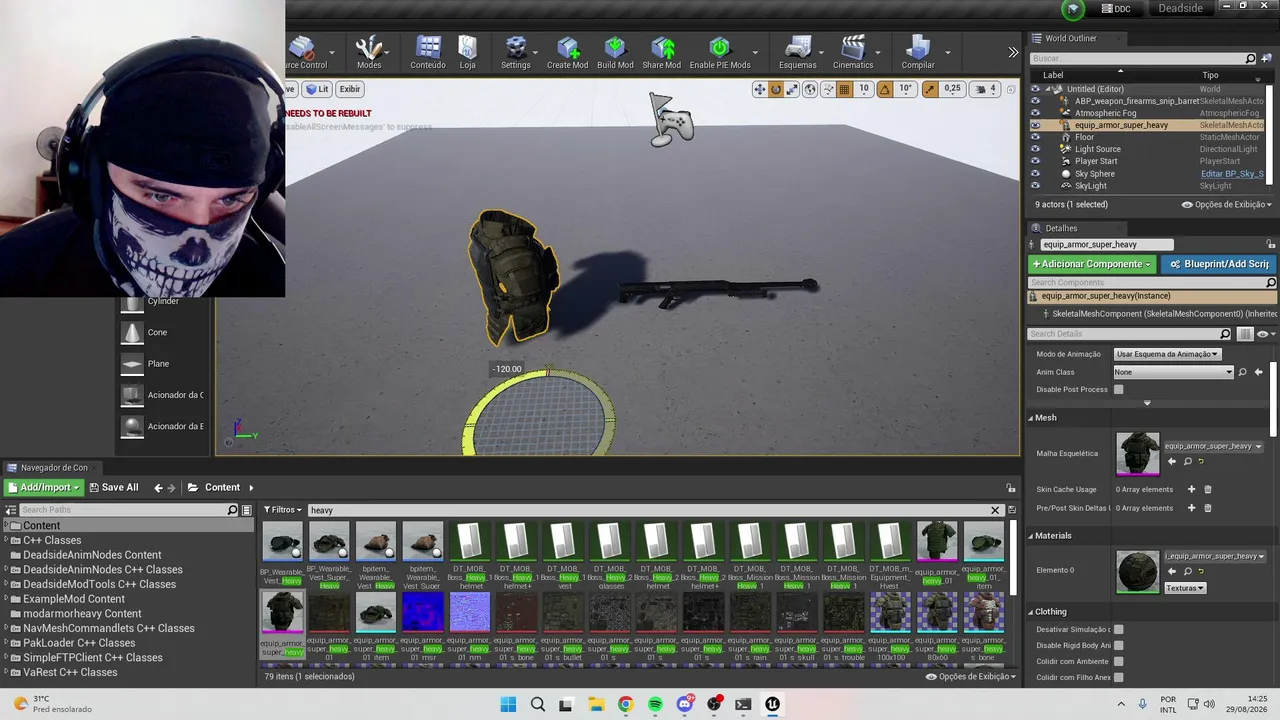This screenshot has width=1280, height=720.
Task: Open the Conteudo content browser button
Action: pyautogui.click(x=428, y=53)
